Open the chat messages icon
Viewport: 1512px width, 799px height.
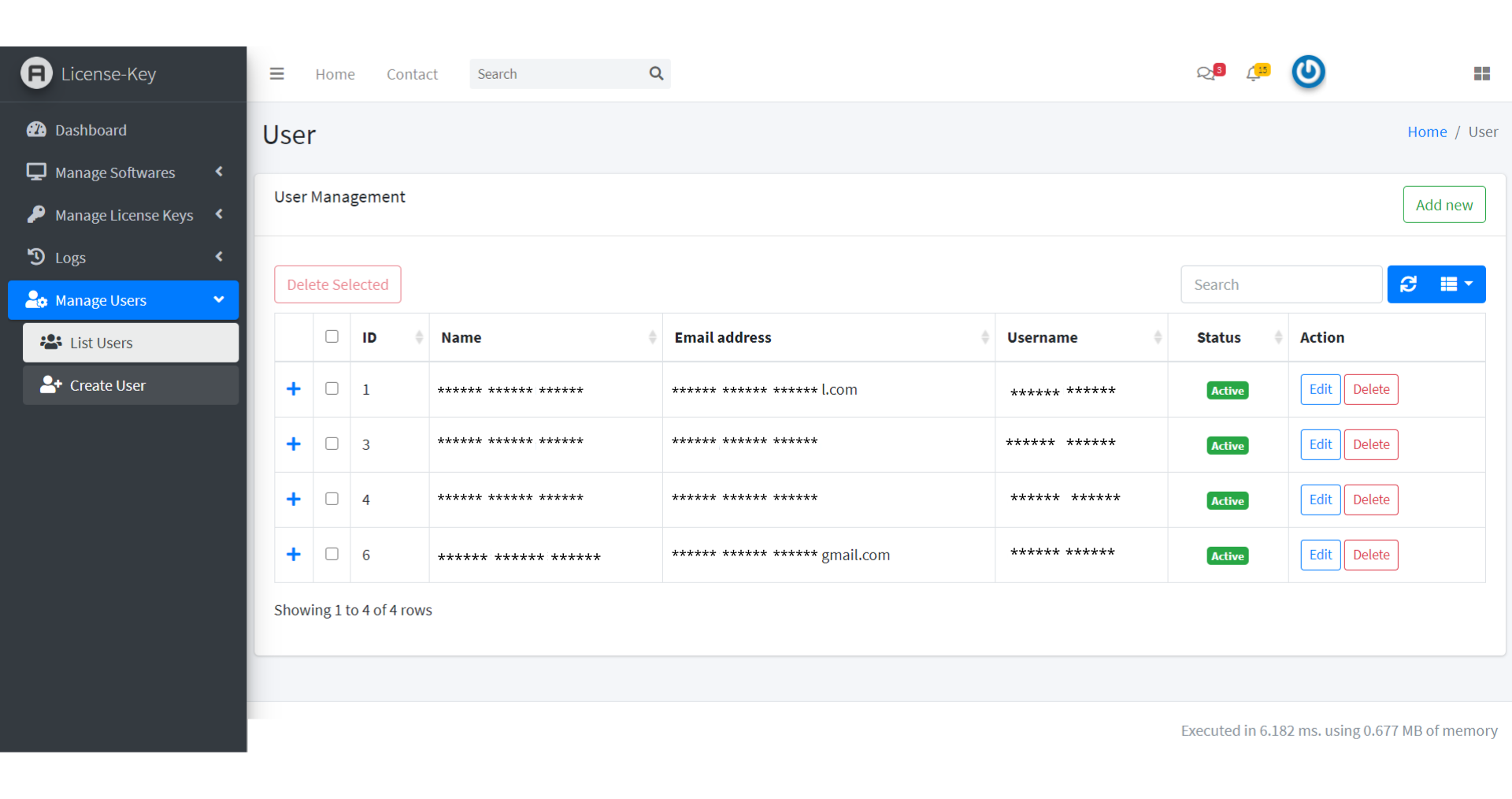tap(1206, 73)
